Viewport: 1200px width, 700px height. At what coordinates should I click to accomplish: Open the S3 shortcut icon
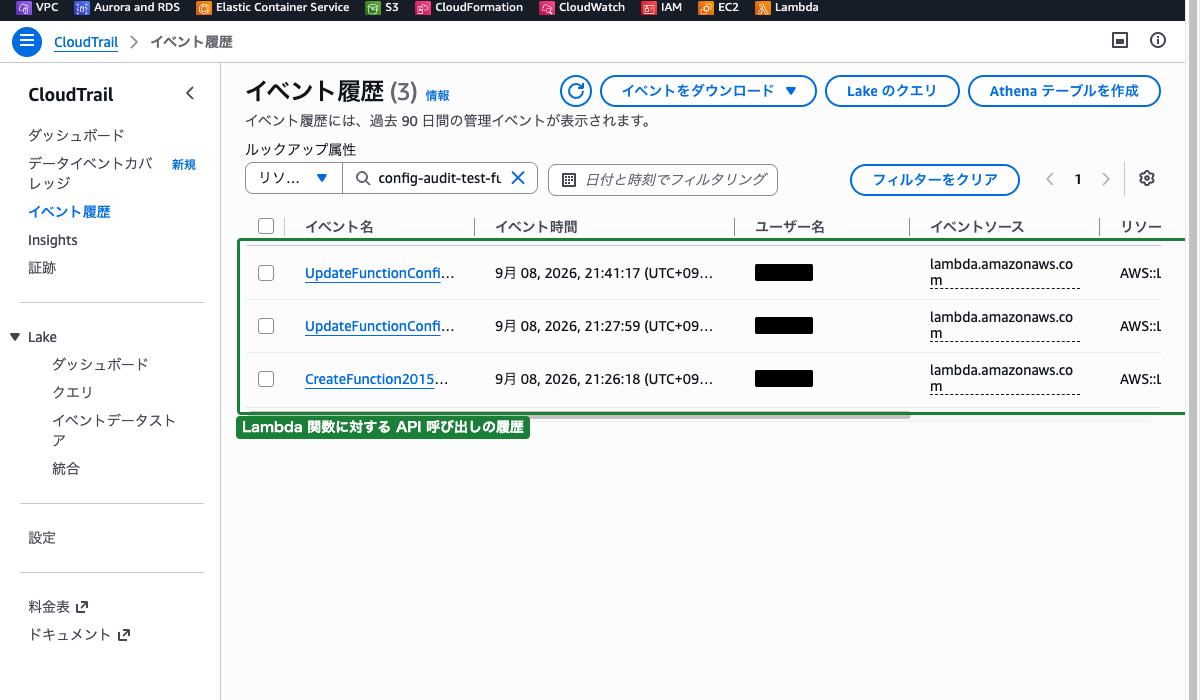(x=374, y=8)
